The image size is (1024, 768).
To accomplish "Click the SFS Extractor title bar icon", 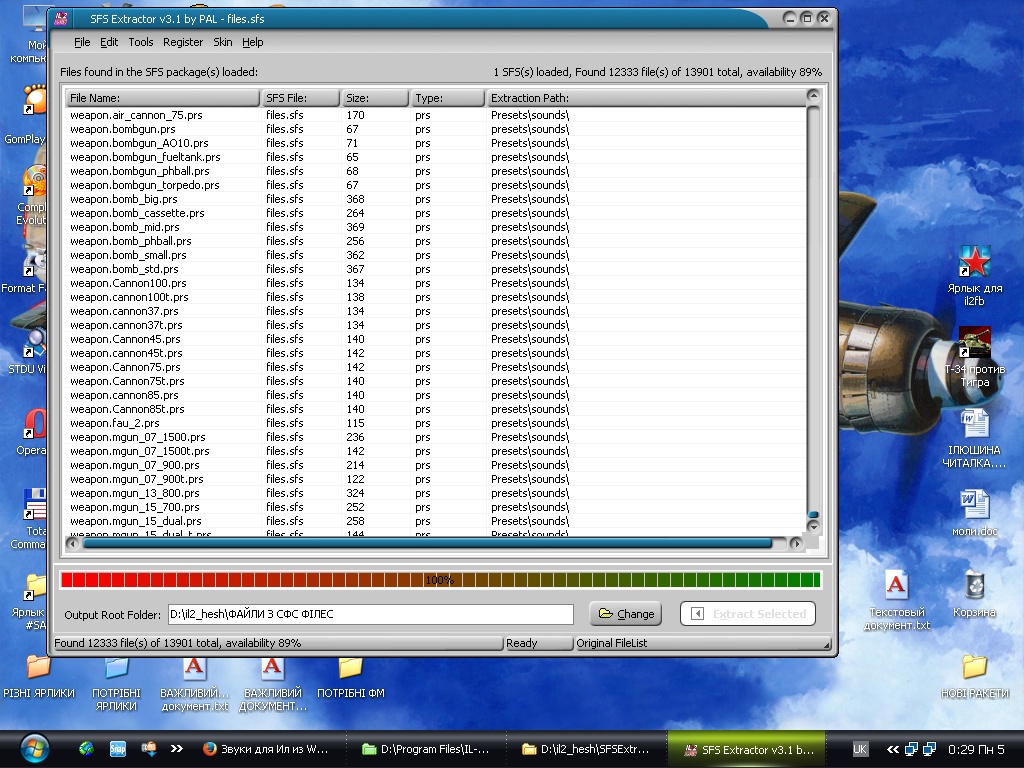I will tap(61, 18).
